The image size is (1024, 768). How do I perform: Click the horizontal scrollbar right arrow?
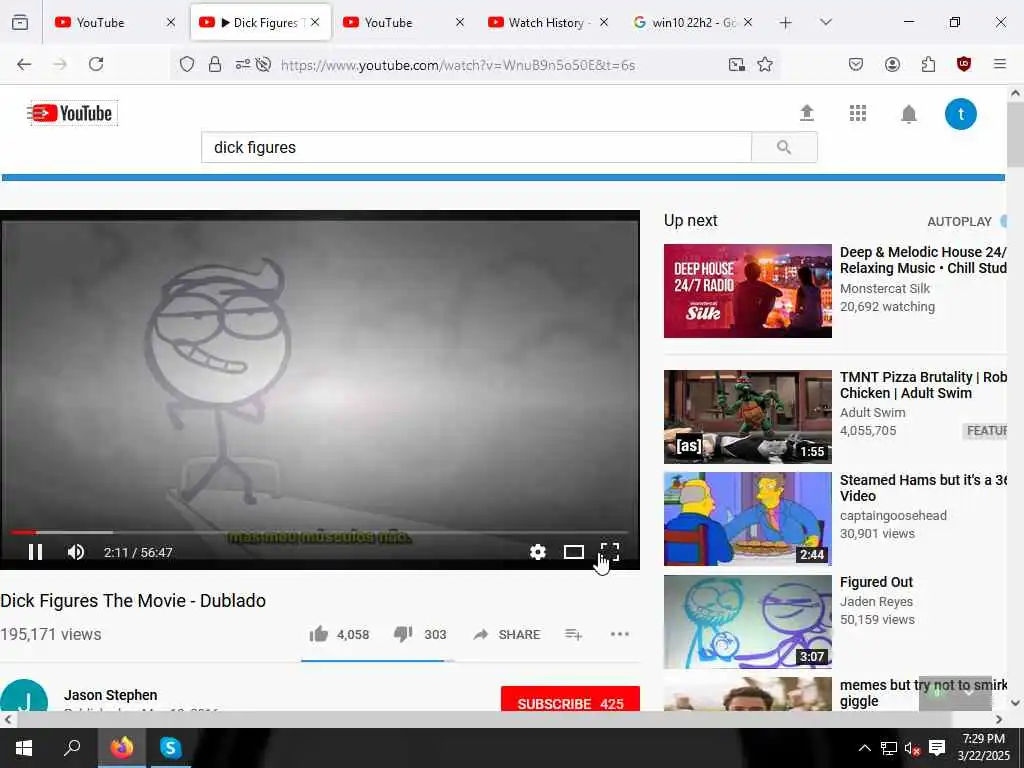(999, 720)
